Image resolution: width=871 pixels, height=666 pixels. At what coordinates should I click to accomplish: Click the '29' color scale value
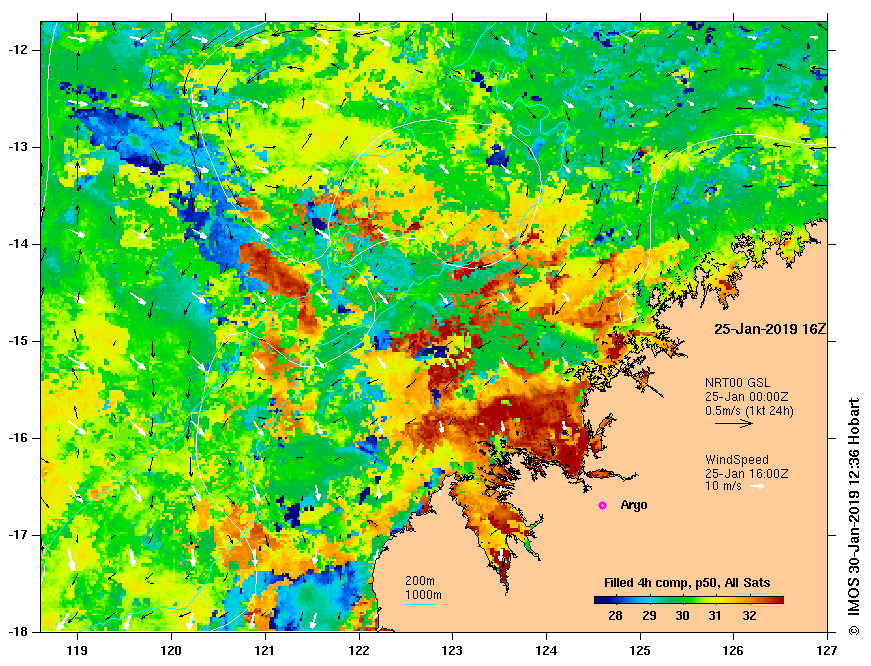click(649, 615)
